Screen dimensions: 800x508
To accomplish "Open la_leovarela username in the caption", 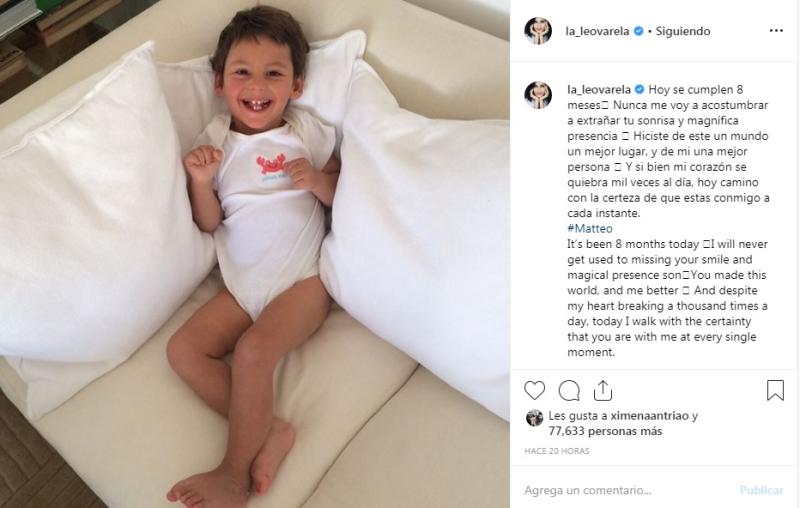I will tap(599, 90).
